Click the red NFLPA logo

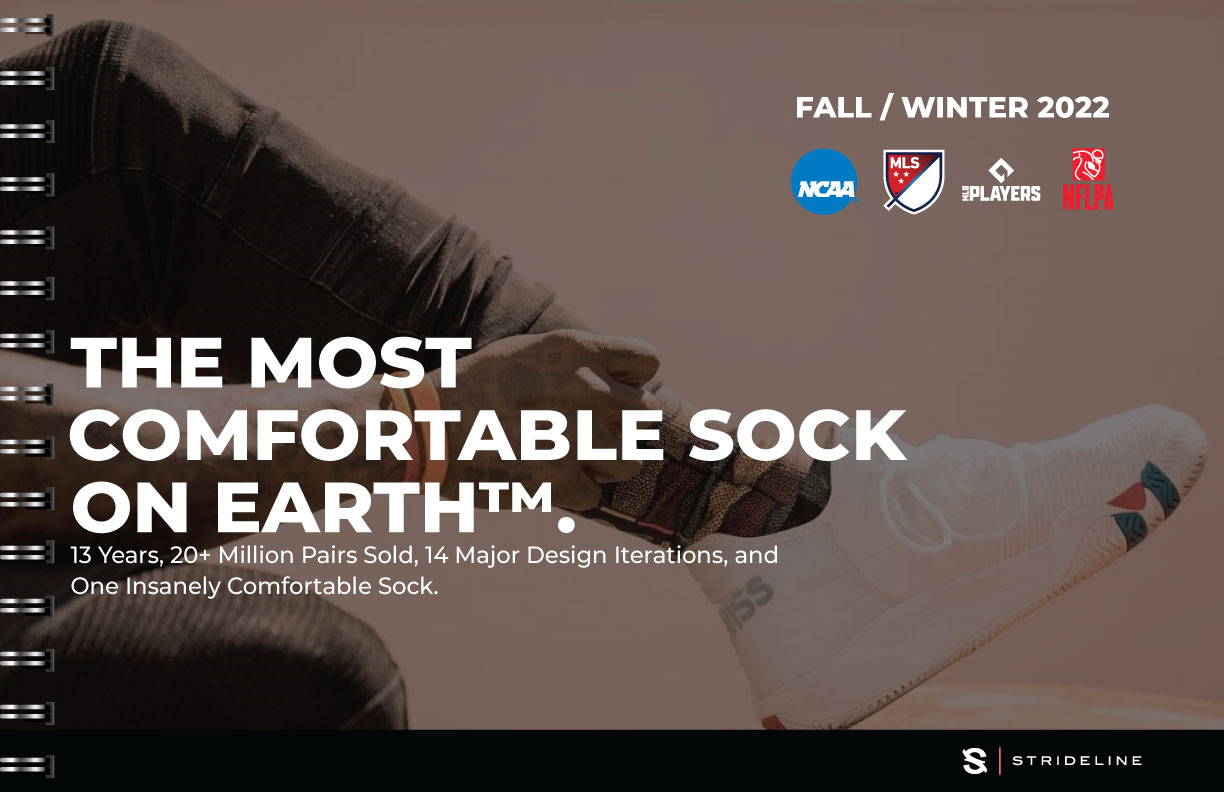point(1088,179)
